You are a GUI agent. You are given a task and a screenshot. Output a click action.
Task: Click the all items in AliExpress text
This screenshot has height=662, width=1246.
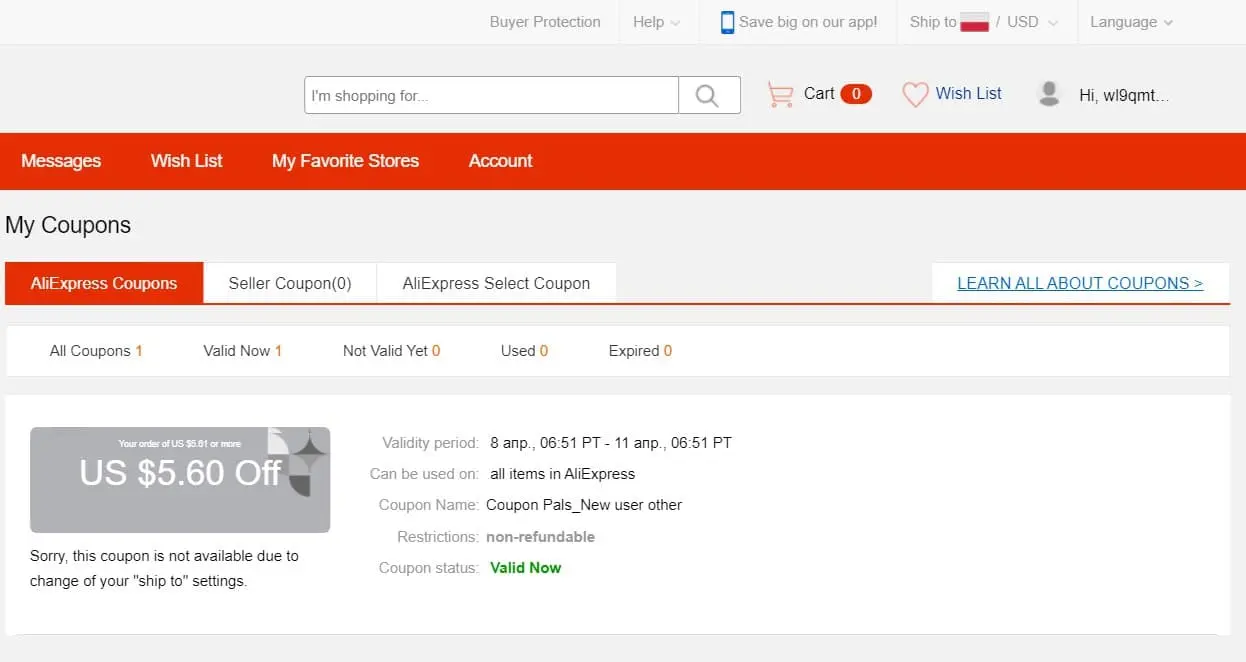point(563,474)
